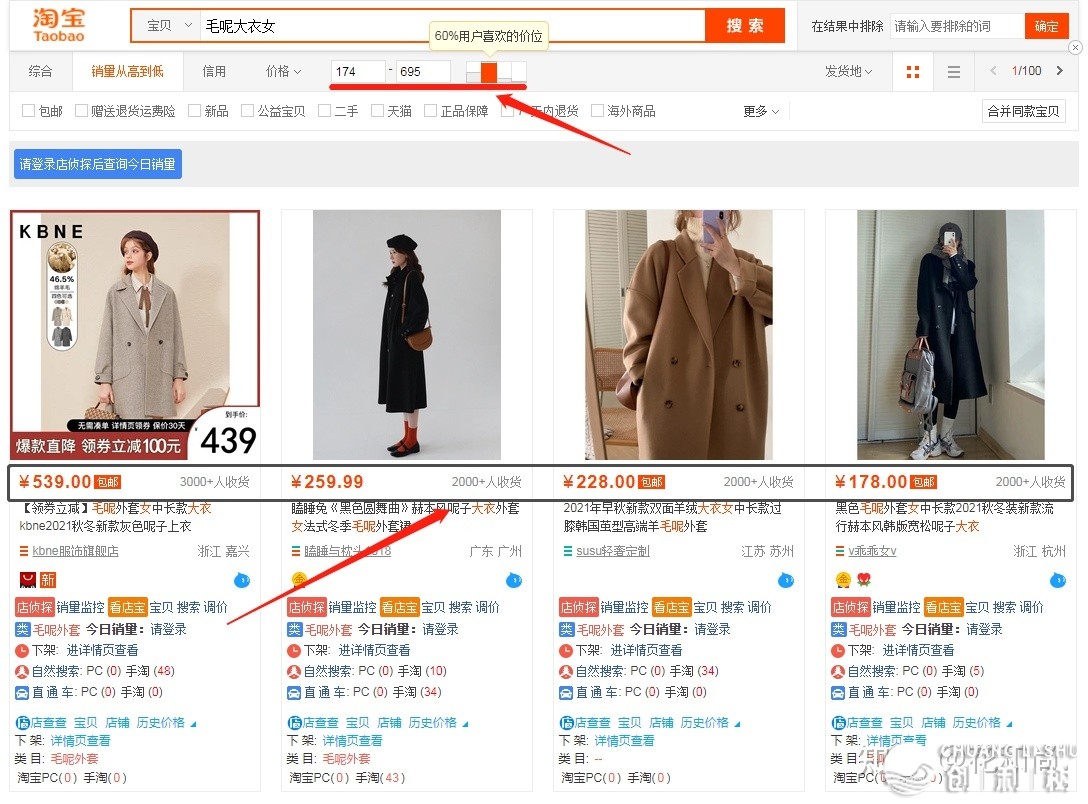Switch to grid view layout
This screenshot has height=804, width=1088.
pyautogui.click(x=912, y=72)
